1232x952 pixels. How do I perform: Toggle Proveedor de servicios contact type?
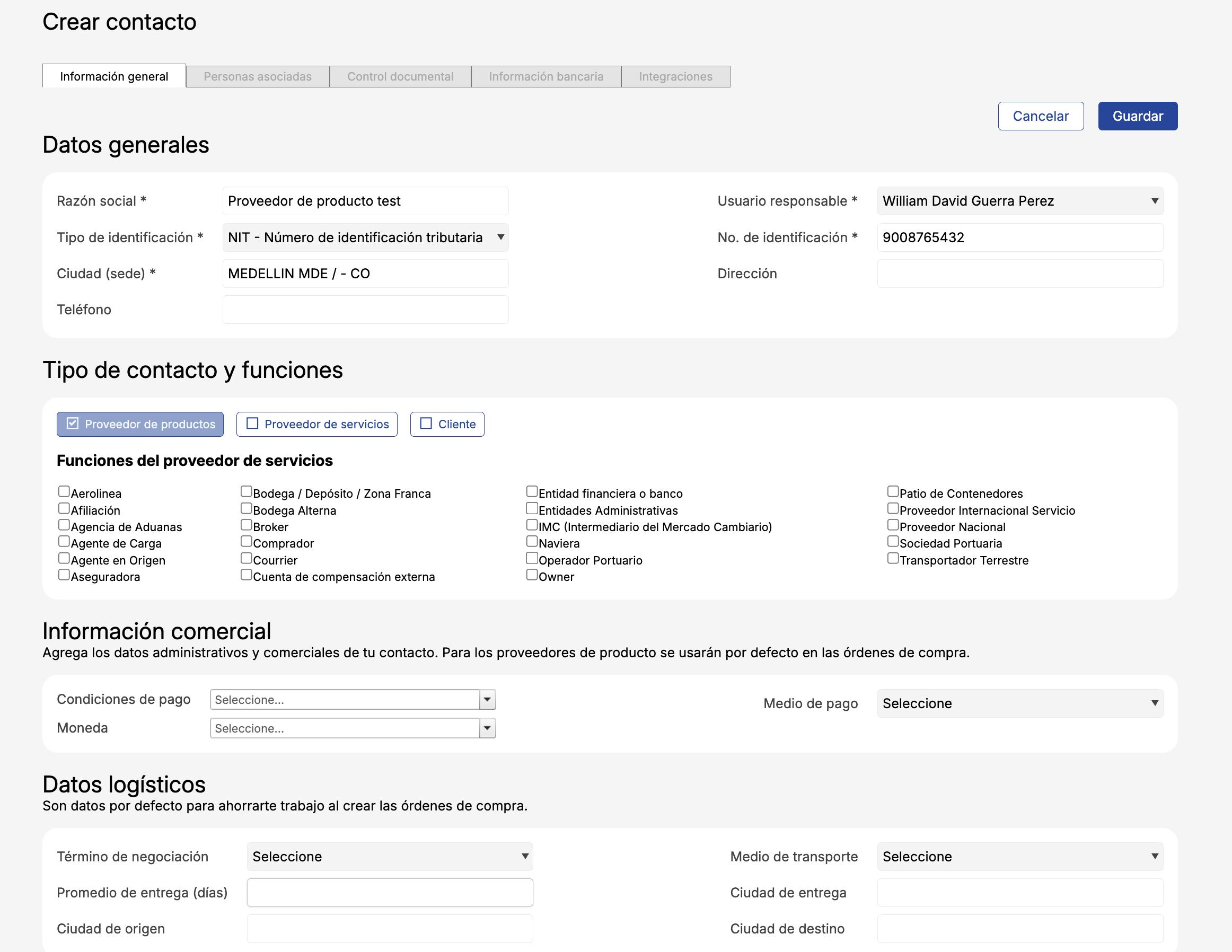tap(316, 424)
